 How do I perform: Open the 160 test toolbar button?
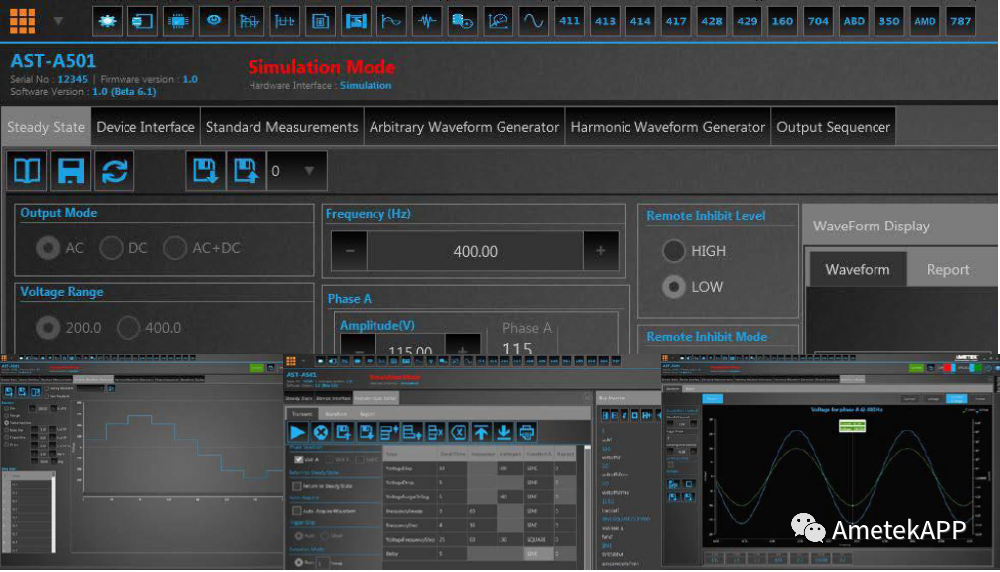click(x=783, y=21)
